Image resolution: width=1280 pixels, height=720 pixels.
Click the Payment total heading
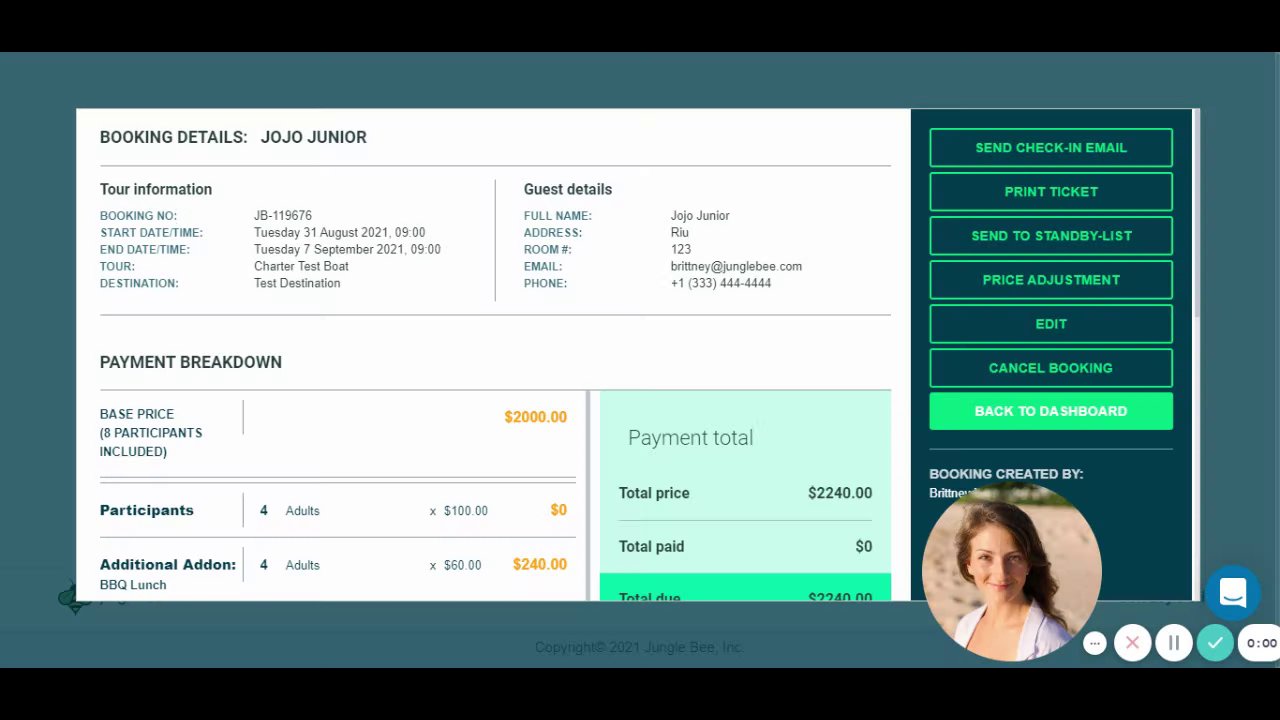point(691,438)
